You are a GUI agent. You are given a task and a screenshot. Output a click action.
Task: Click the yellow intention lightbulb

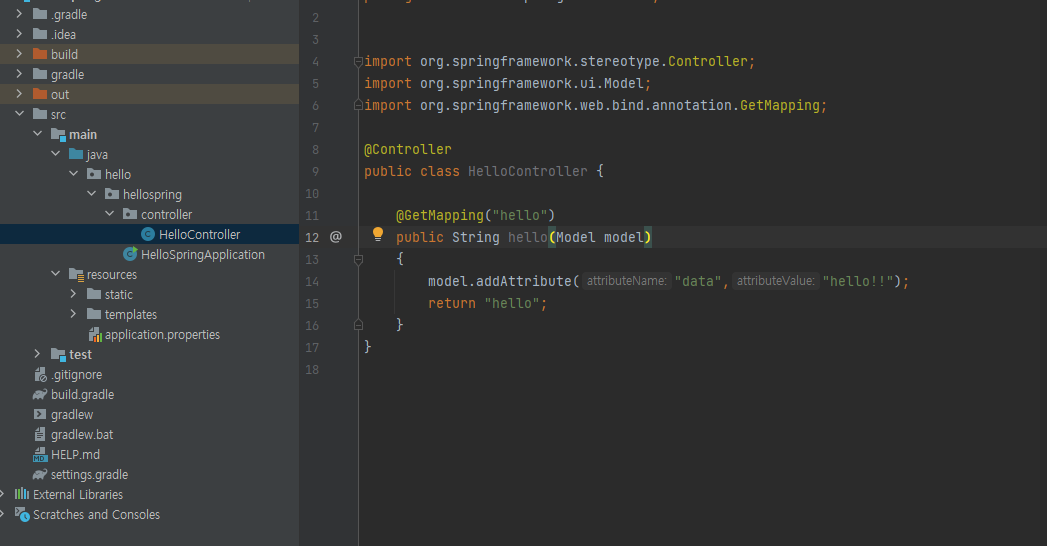pyautogui.click(x=378, y=234)
